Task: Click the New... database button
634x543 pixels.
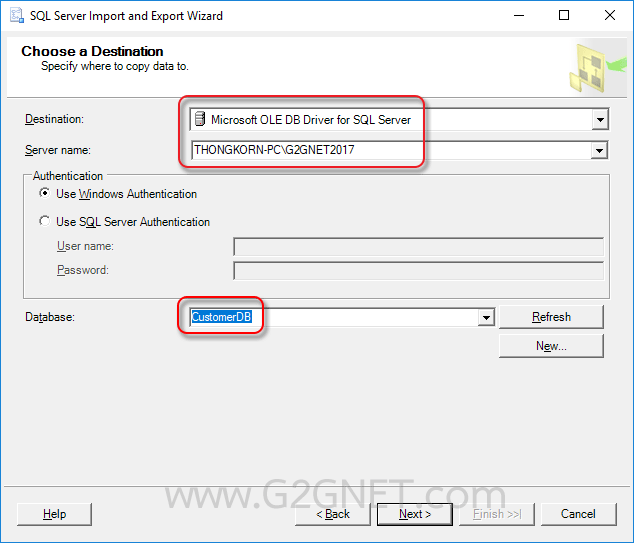Action: (x=551, y=346)
